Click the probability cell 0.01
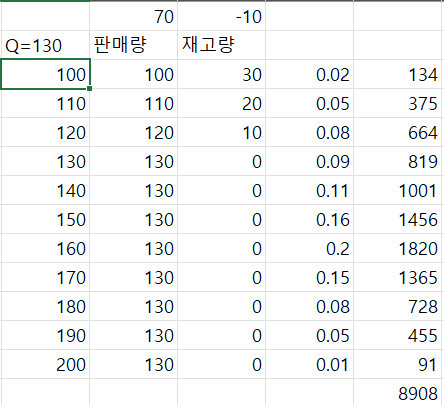The image size is (444, 405). [x=309, y=364]
